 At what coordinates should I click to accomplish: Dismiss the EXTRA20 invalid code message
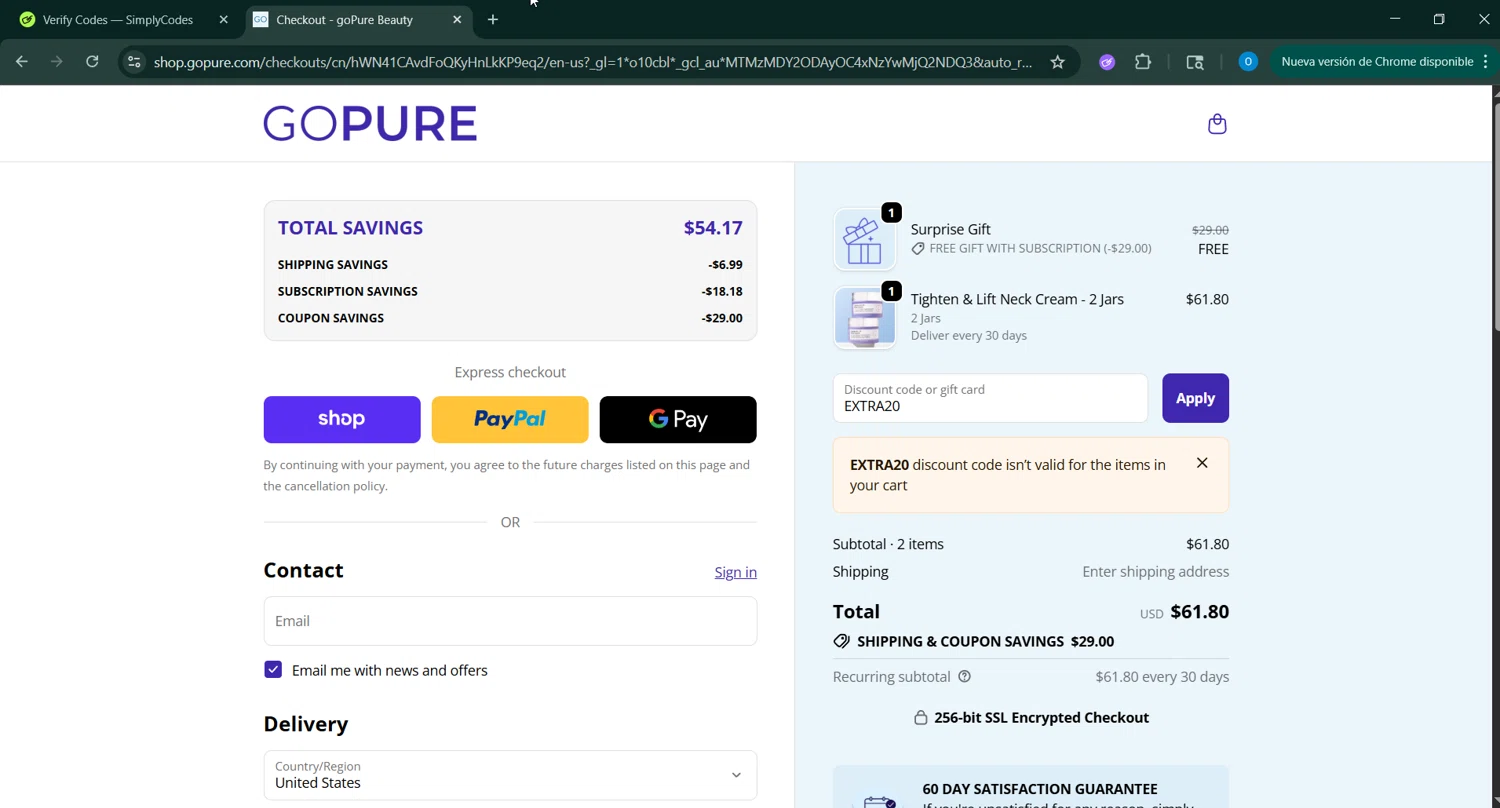coord(1202,463)
